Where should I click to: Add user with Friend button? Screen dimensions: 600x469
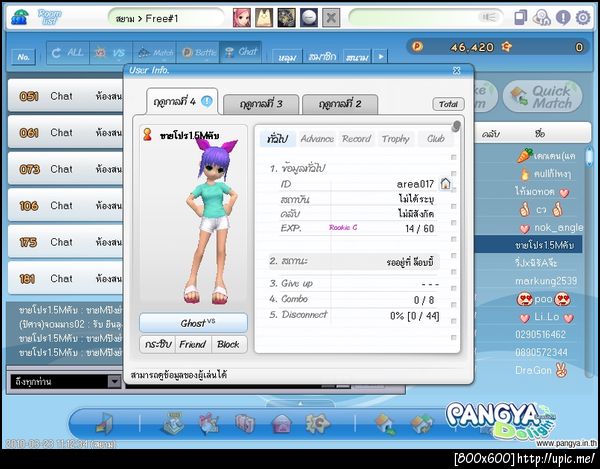pos(193,344)
